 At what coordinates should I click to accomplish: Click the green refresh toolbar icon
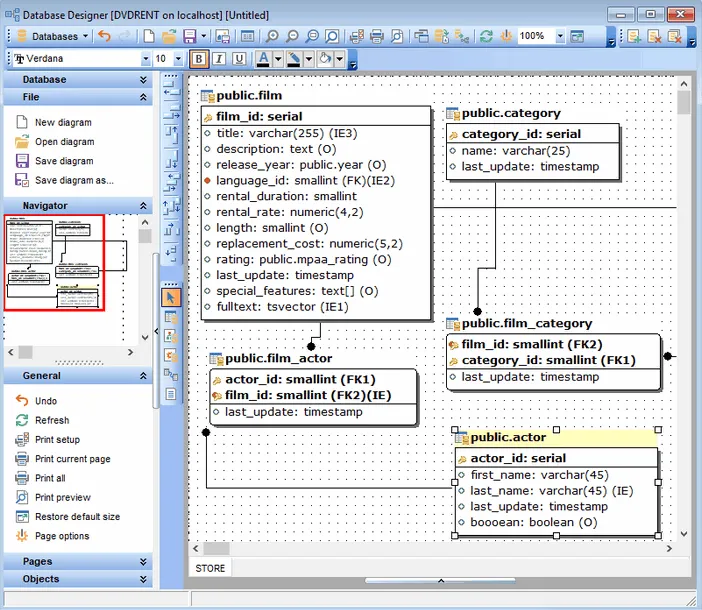[486, 36]
